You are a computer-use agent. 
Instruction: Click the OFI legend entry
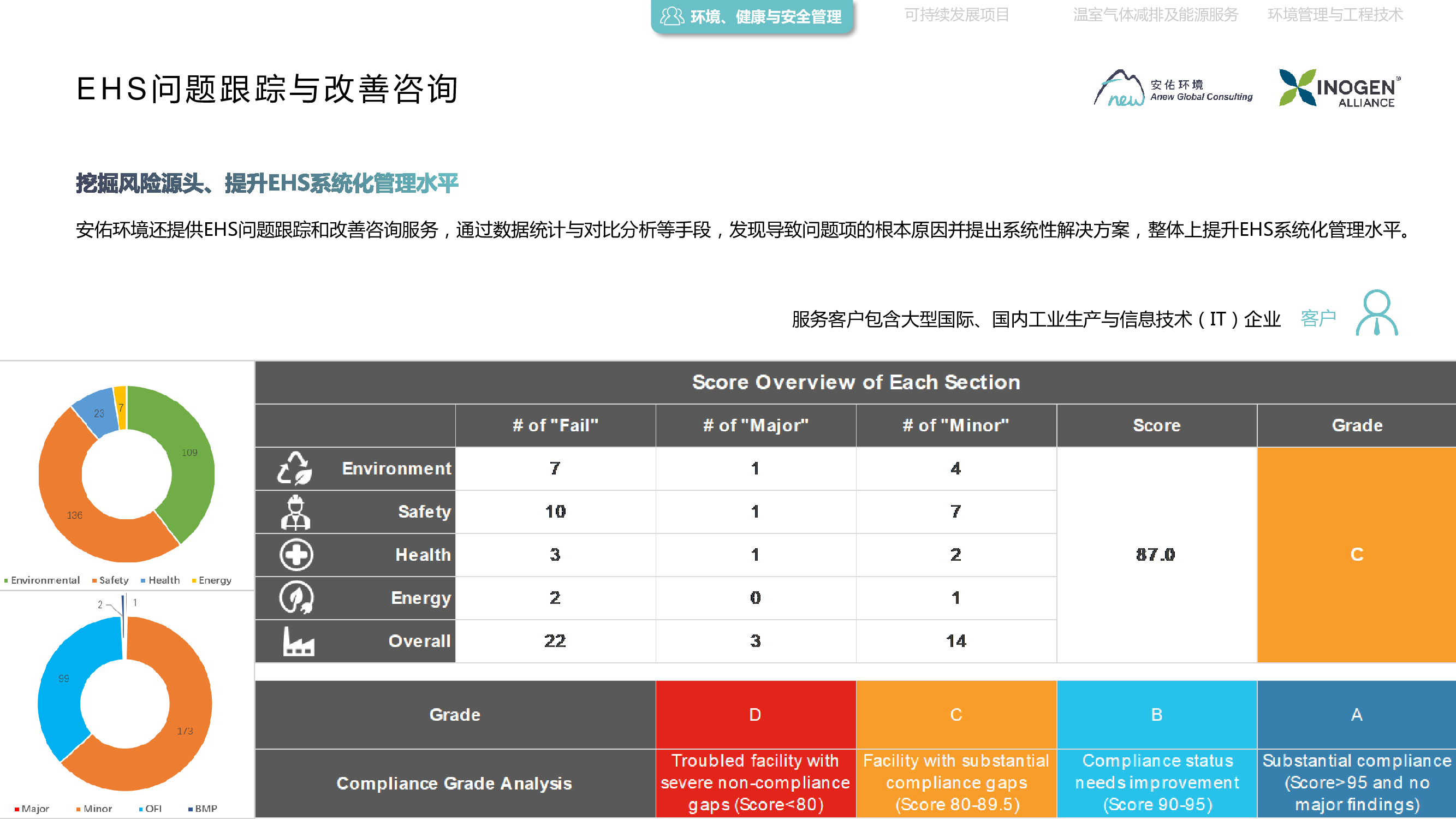coord(150,809)
